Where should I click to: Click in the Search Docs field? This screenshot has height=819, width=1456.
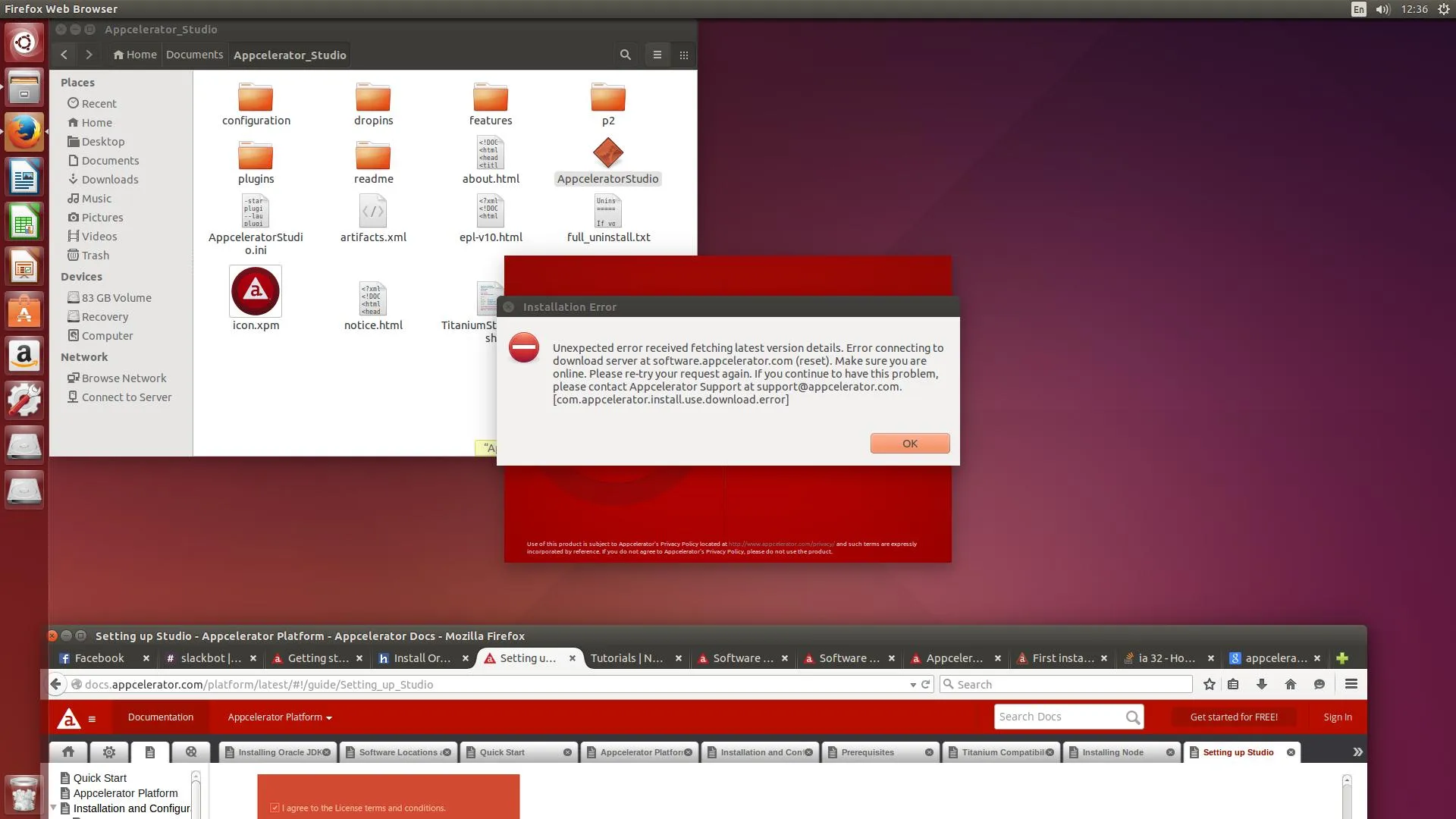(x=1059, y=717)
